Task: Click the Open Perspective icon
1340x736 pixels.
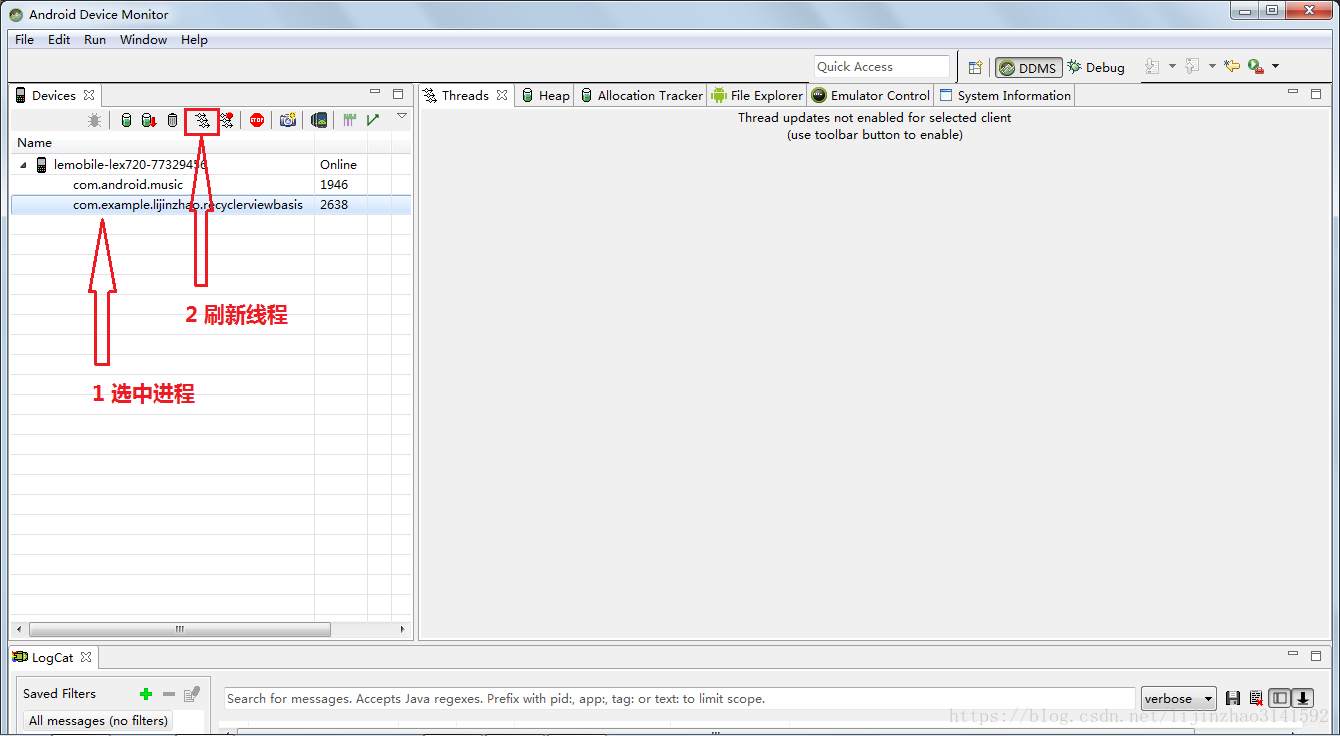Action: (975, 67)
